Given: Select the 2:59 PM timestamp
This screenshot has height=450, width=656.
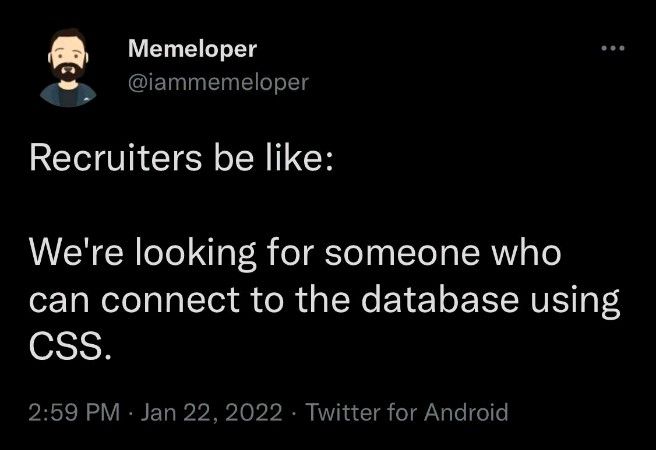Looking at the screenshot, I should (x=74, y=412).
